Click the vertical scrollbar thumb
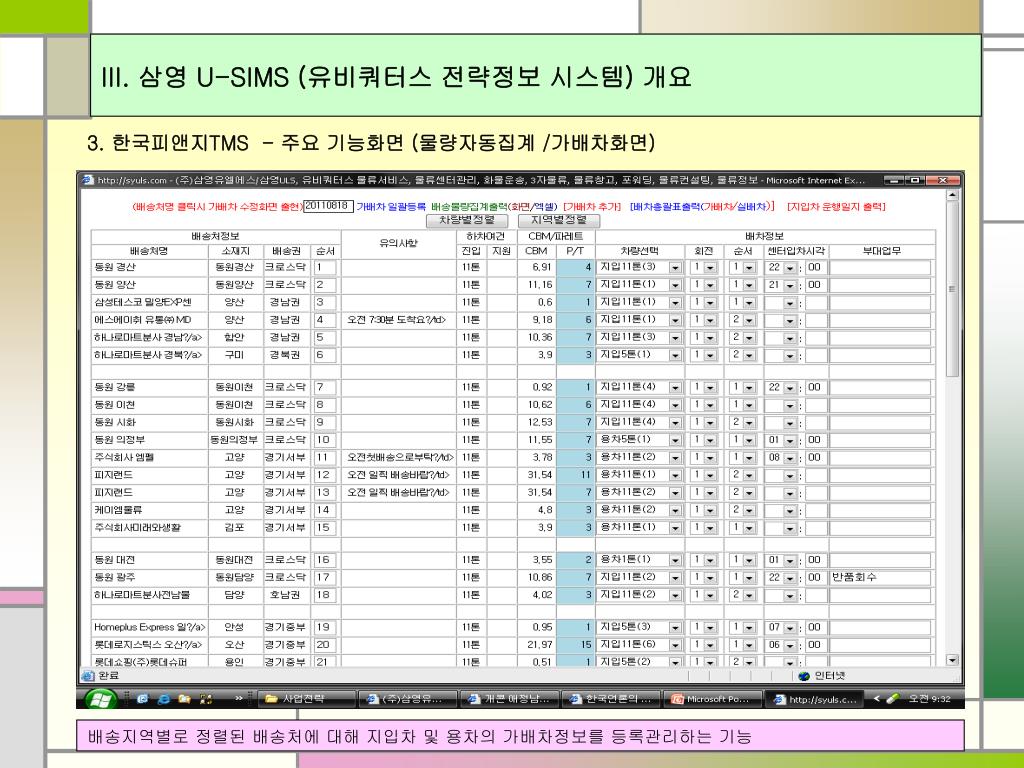Viewport: 1024px width, 768px height. pos(952,288)
